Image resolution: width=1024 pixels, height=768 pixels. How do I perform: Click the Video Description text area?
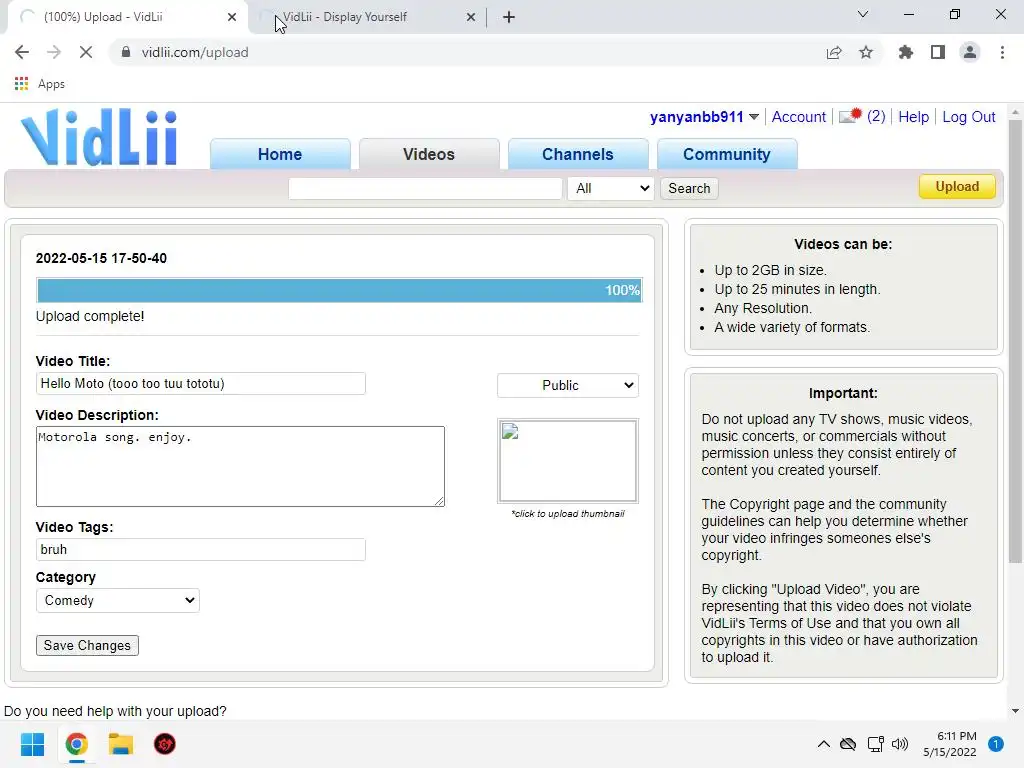pyautogui.click(x=240, y=466)
